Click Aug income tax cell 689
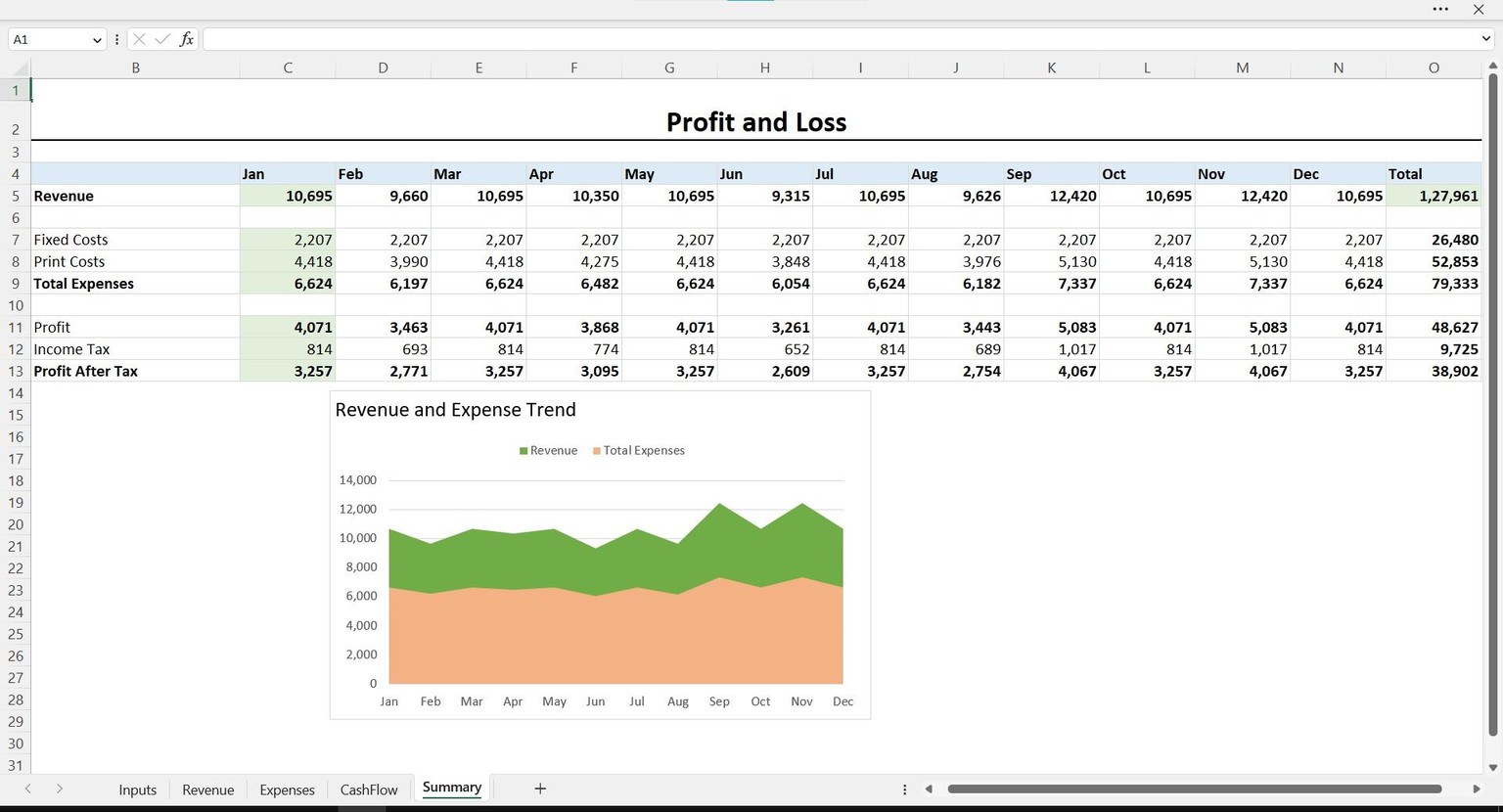This screenshot has height=812, width=1503. (956, 349)
